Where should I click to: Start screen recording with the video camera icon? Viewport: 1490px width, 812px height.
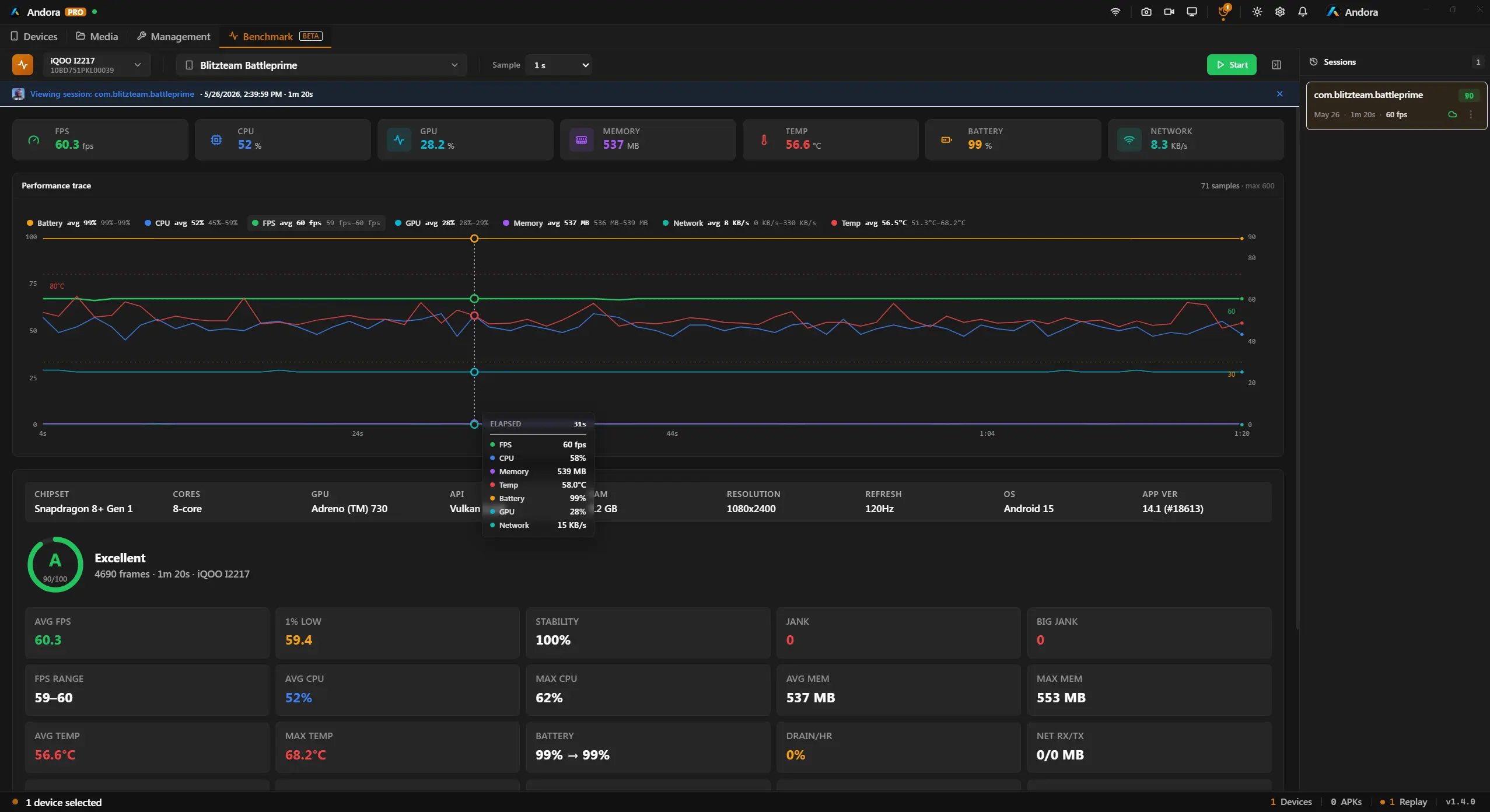click(1169, 12)
